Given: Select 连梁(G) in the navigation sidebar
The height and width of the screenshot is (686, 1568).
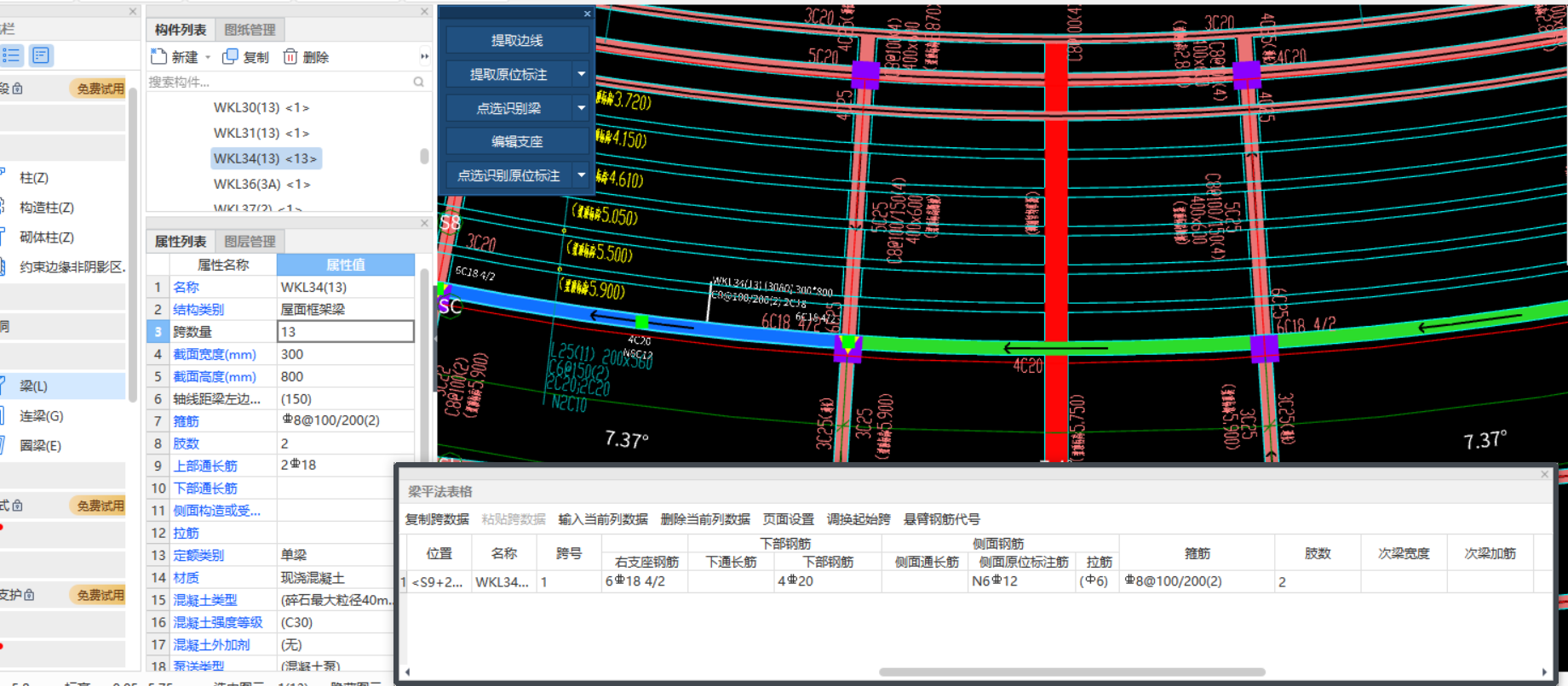Looking at the screenshot, I should 42,416.
